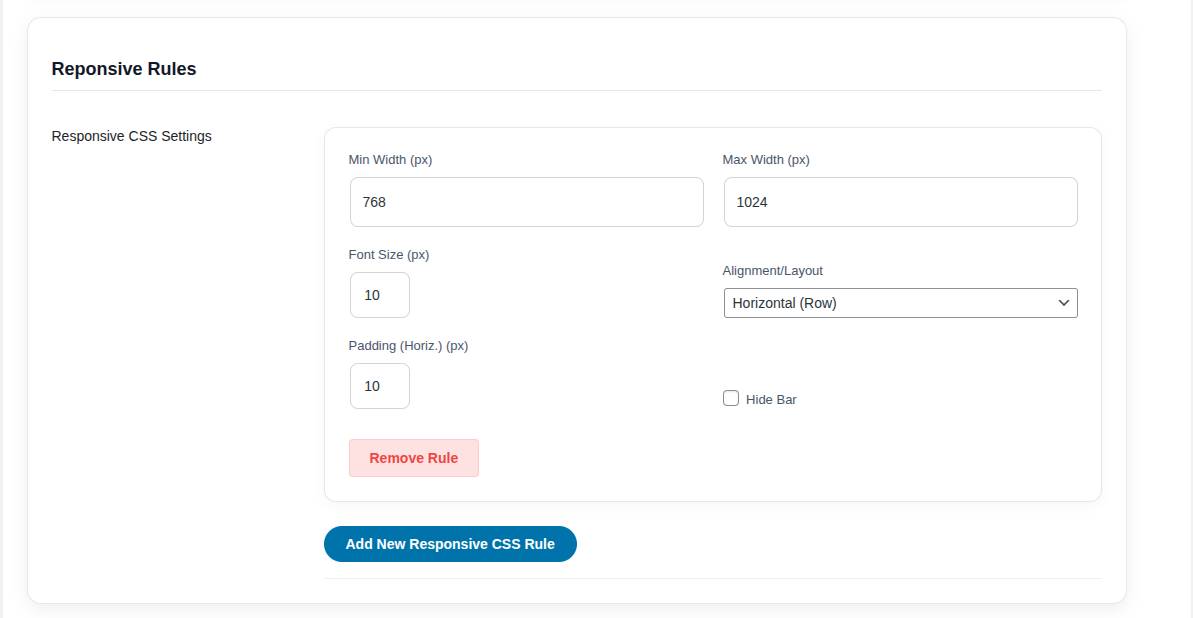This screenshot has width=1193, height=618.
Task: Click the "Padding (Horiz.) (px)" label
Action: 408,345
